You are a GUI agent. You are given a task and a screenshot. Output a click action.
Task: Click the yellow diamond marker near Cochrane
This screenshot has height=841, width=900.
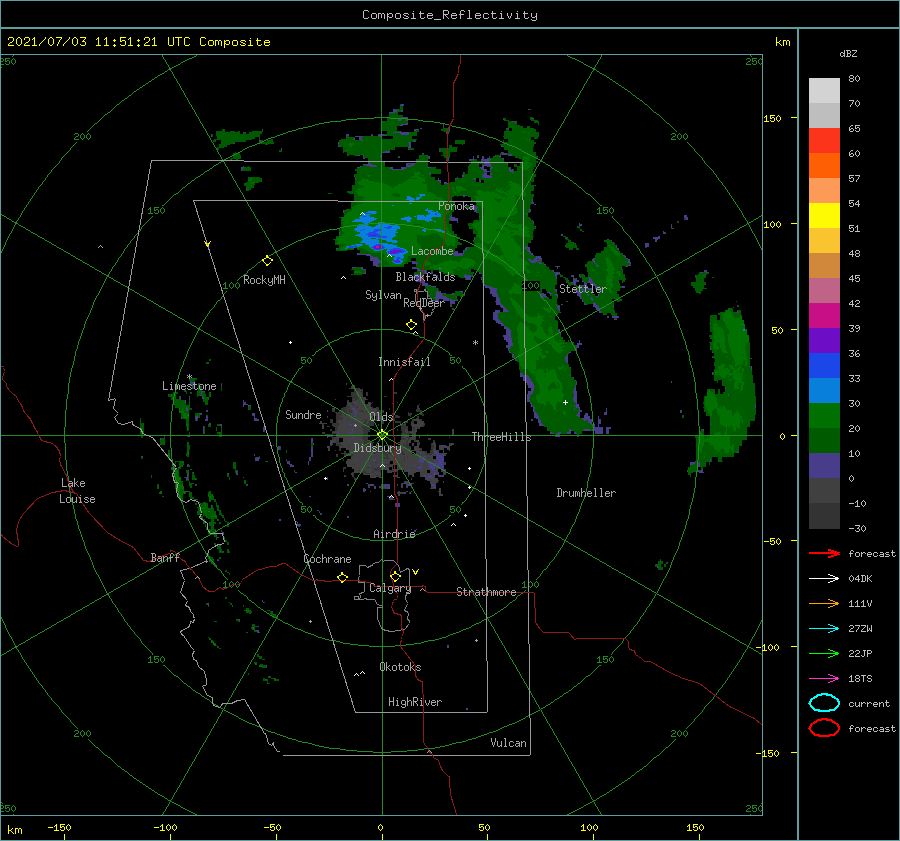343,577
